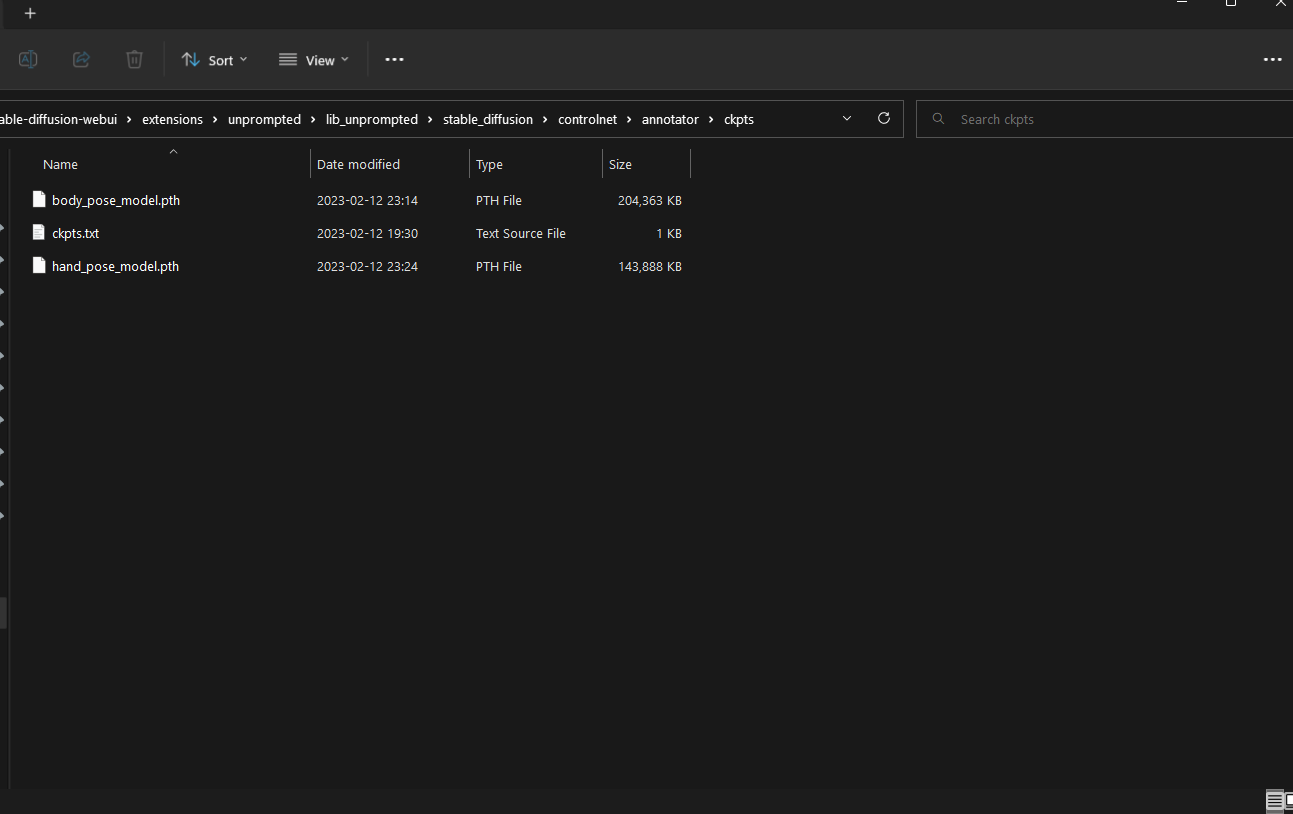
Task: Click Text Source File type cell
Action: [520, 233]
